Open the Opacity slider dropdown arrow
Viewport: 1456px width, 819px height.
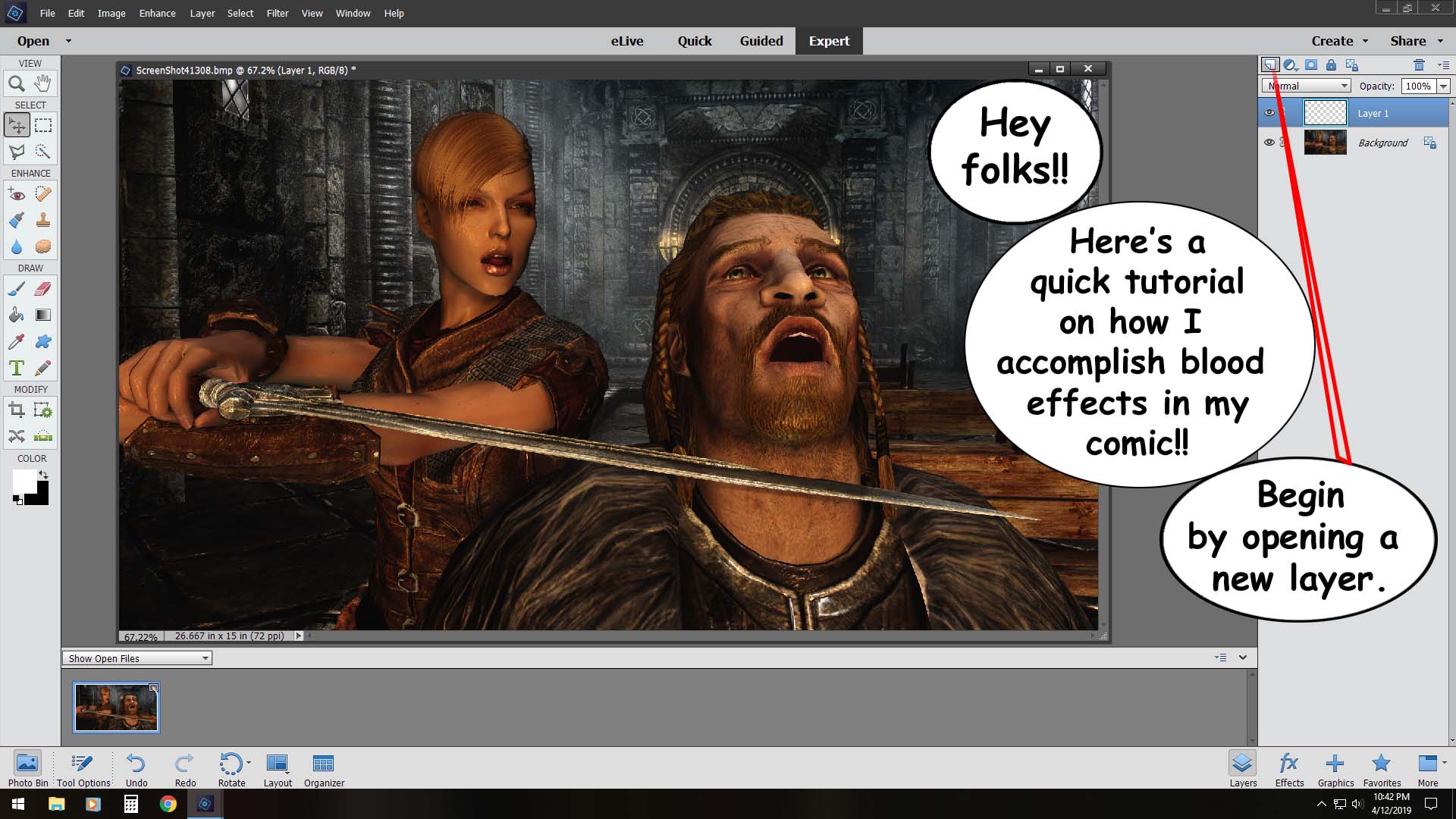point(1443,86)
